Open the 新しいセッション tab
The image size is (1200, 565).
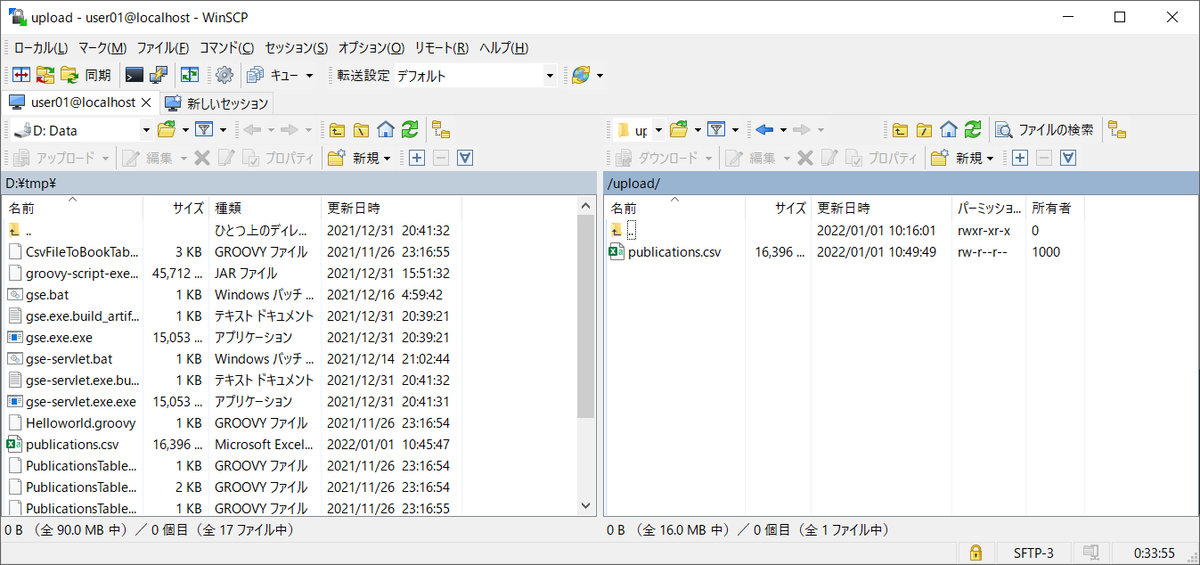pos(217,103)
